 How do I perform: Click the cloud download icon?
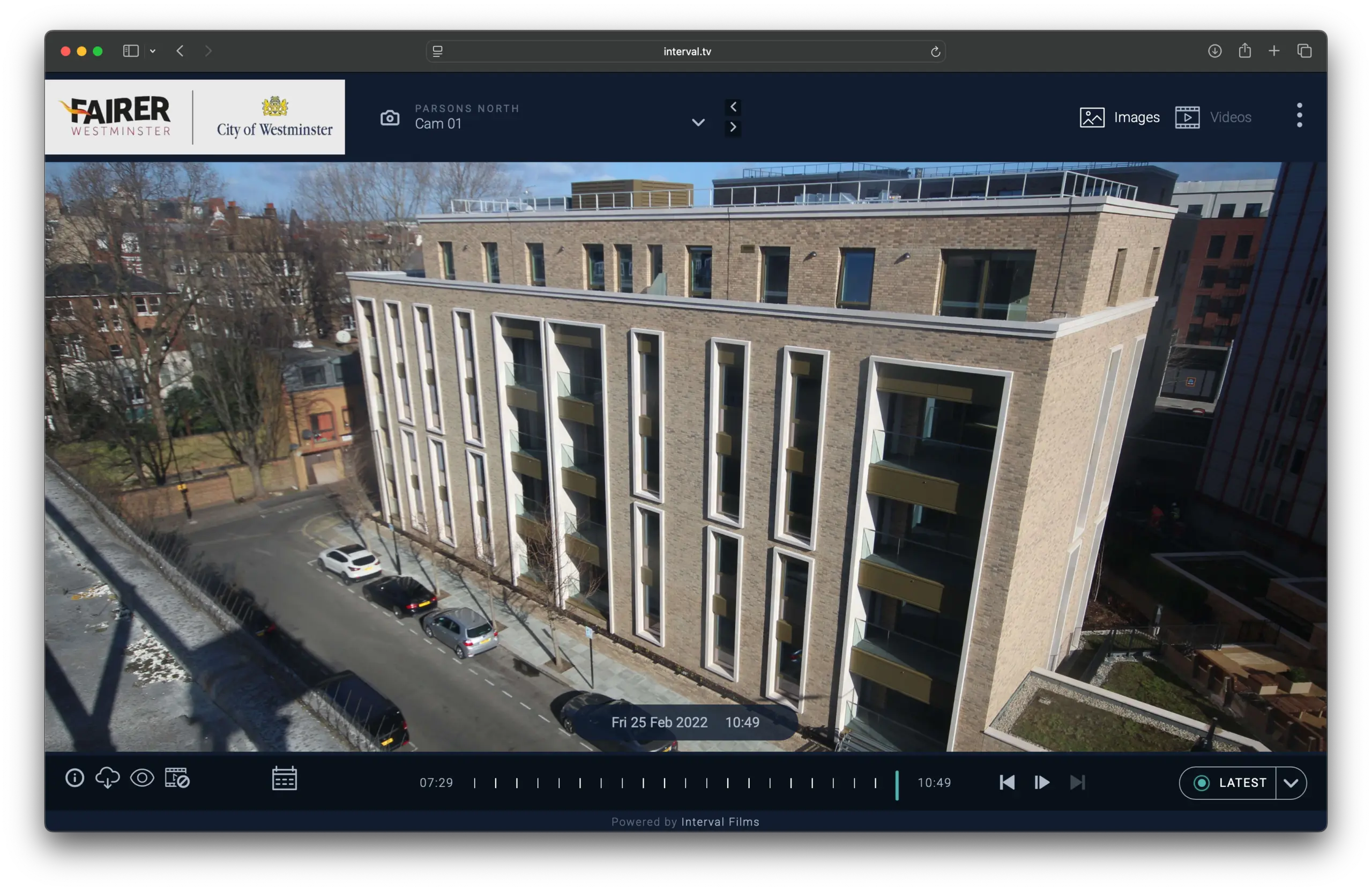[108, 778]
